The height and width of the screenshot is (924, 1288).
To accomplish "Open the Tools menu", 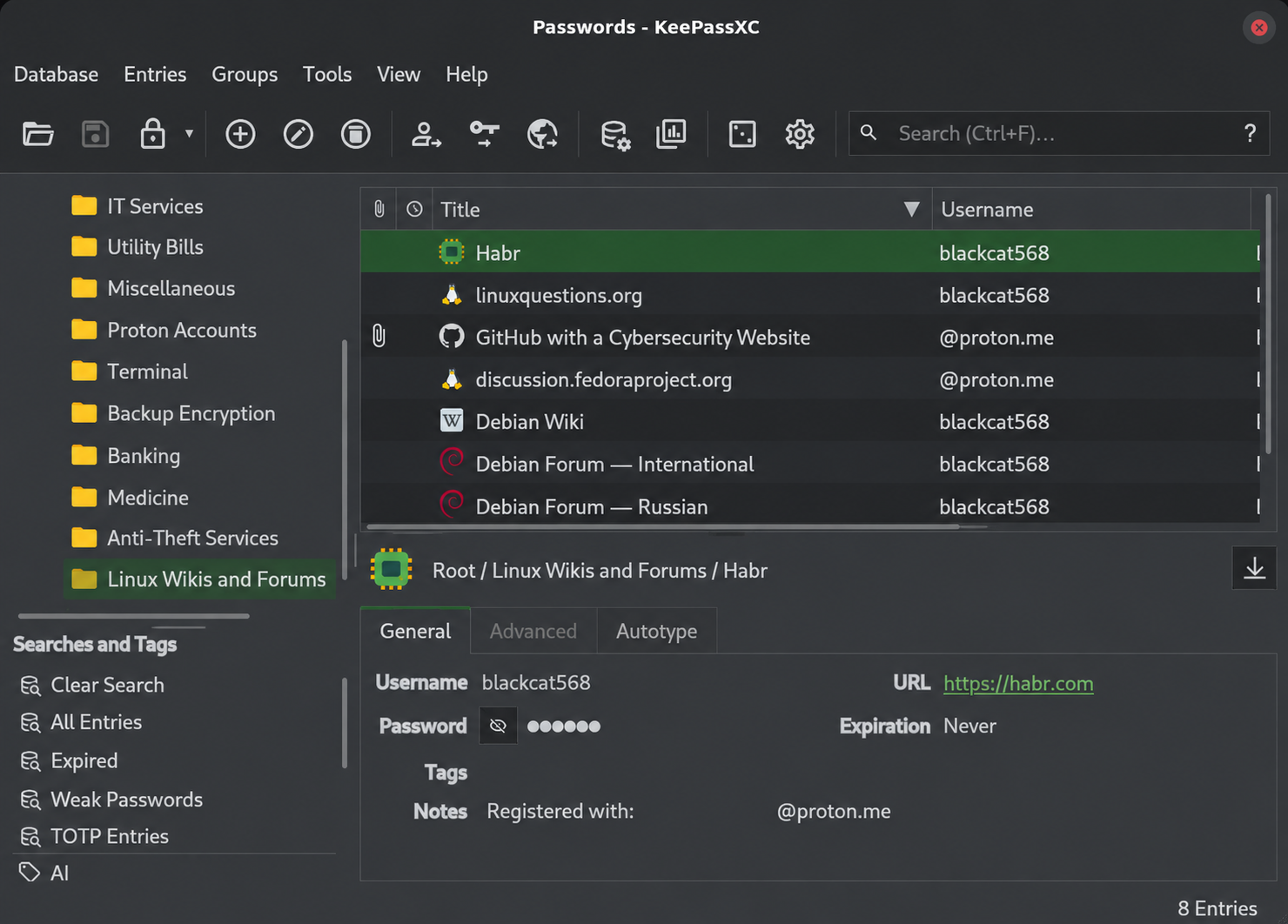I will pyautogui.click(x=327, y=74).
